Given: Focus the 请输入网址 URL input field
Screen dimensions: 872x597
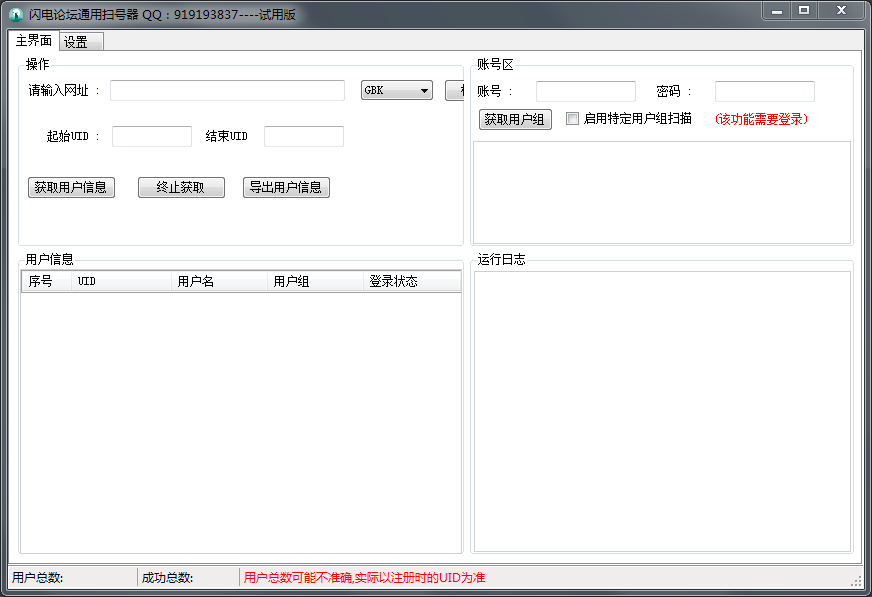Looking at the screenshot, I should [227, 91].
